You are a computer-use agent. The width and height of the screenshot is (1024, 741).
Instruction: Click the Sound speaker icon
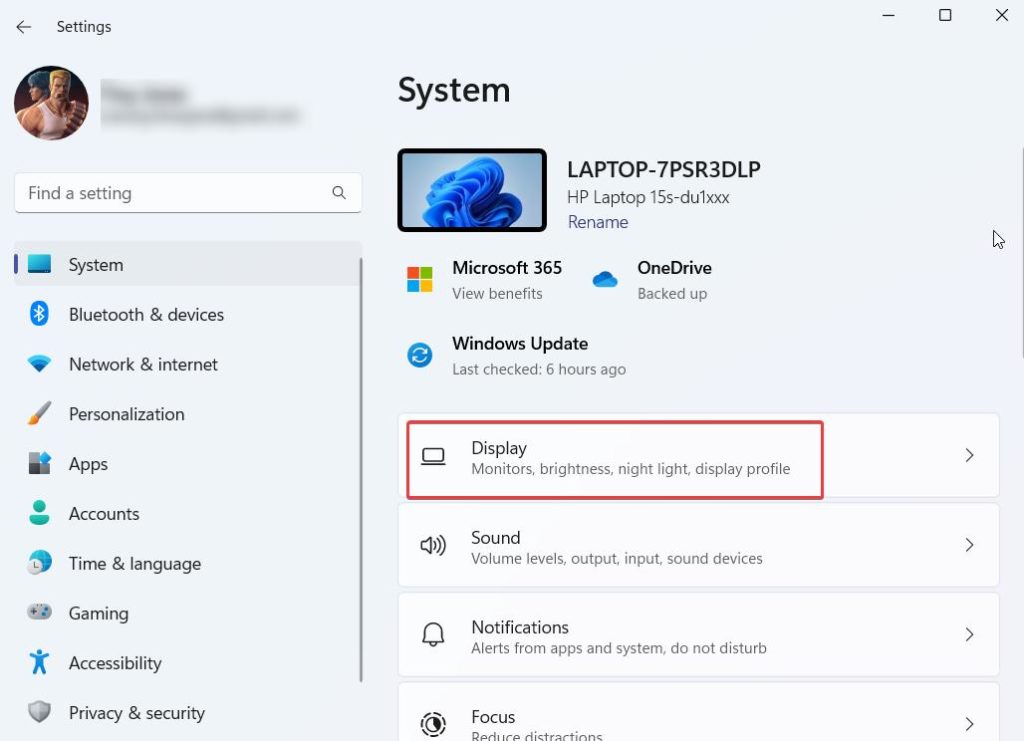pos(433,545)
